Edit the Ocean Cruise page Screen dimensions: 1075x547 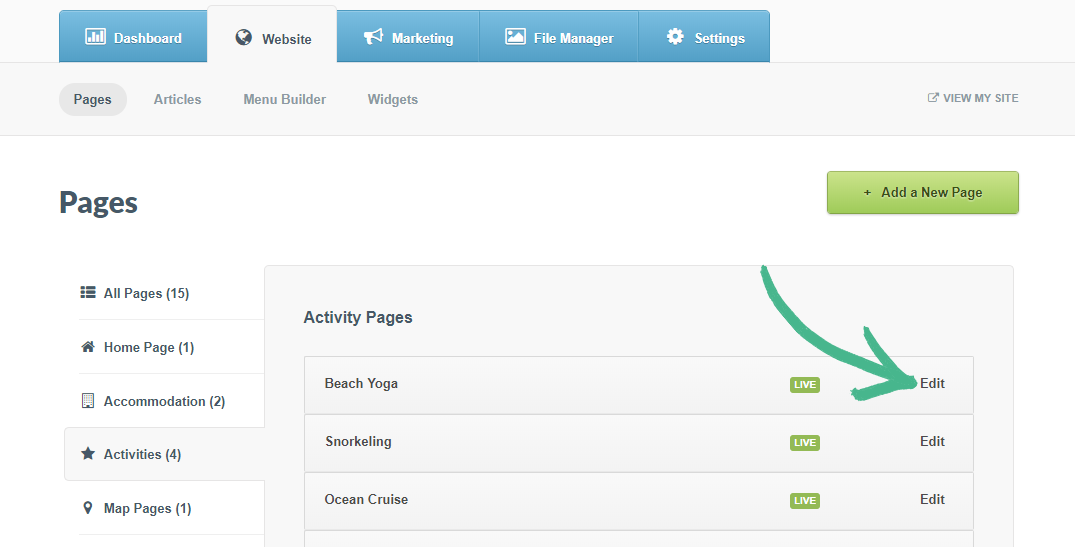tap(932, 499)
